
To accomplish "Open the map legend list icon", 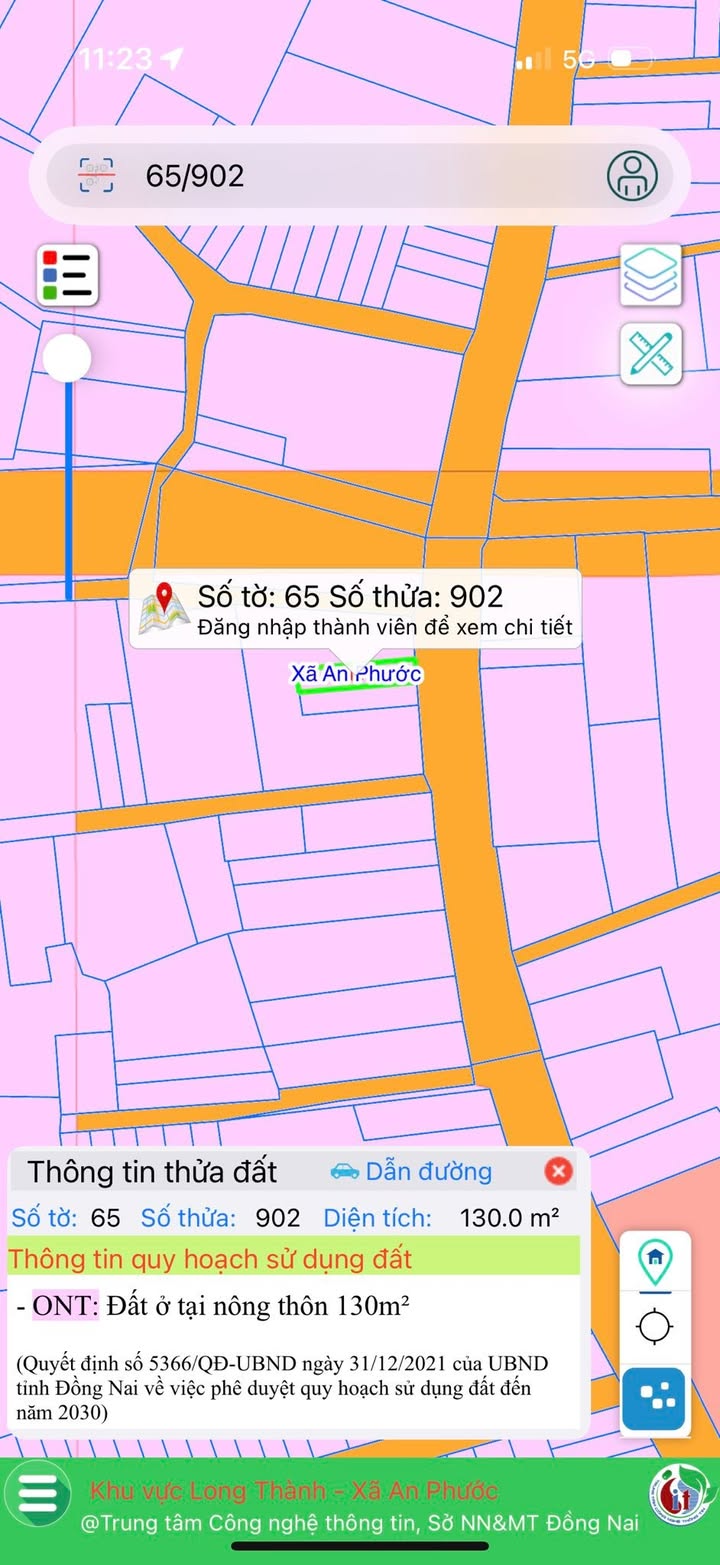I will [x=68, y=274].
